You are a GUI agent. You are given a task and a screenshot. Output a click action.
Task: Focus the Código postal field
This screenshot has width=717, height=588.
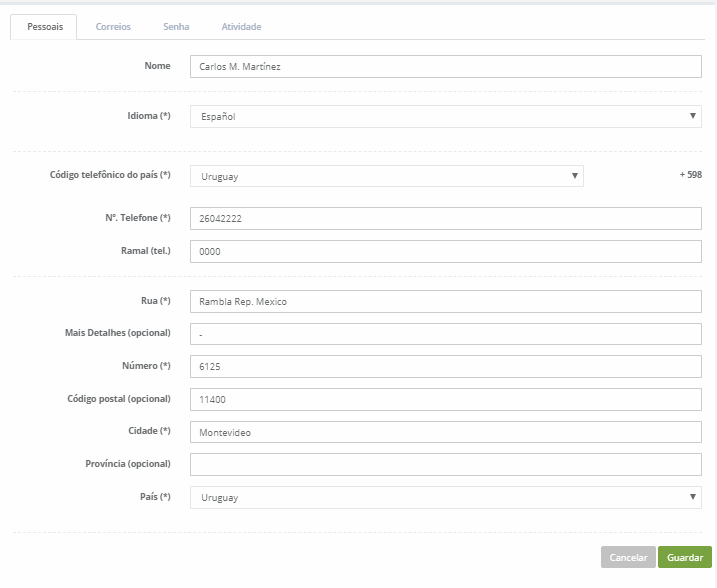[445, 399]
